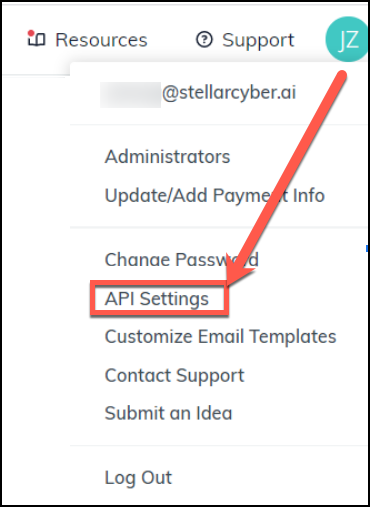370x507 pixels.
Task: Select Administrators from the account menu
Action: [x=167, y=156]
